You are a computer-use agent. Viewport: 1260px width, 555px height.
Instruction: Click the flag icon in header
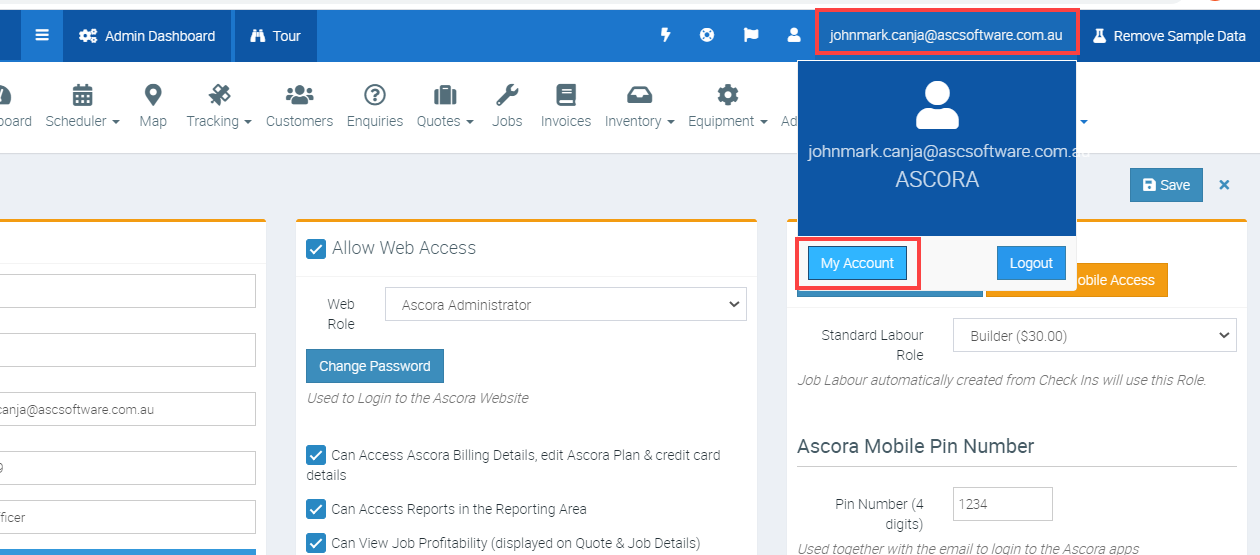[x=750, y=36]
